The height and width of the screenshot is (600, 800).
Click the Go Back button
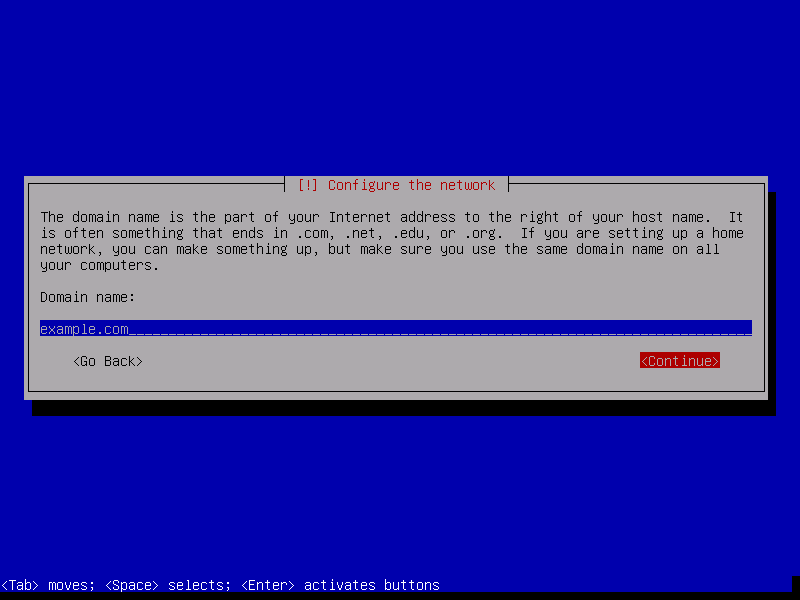pos(108,361)
